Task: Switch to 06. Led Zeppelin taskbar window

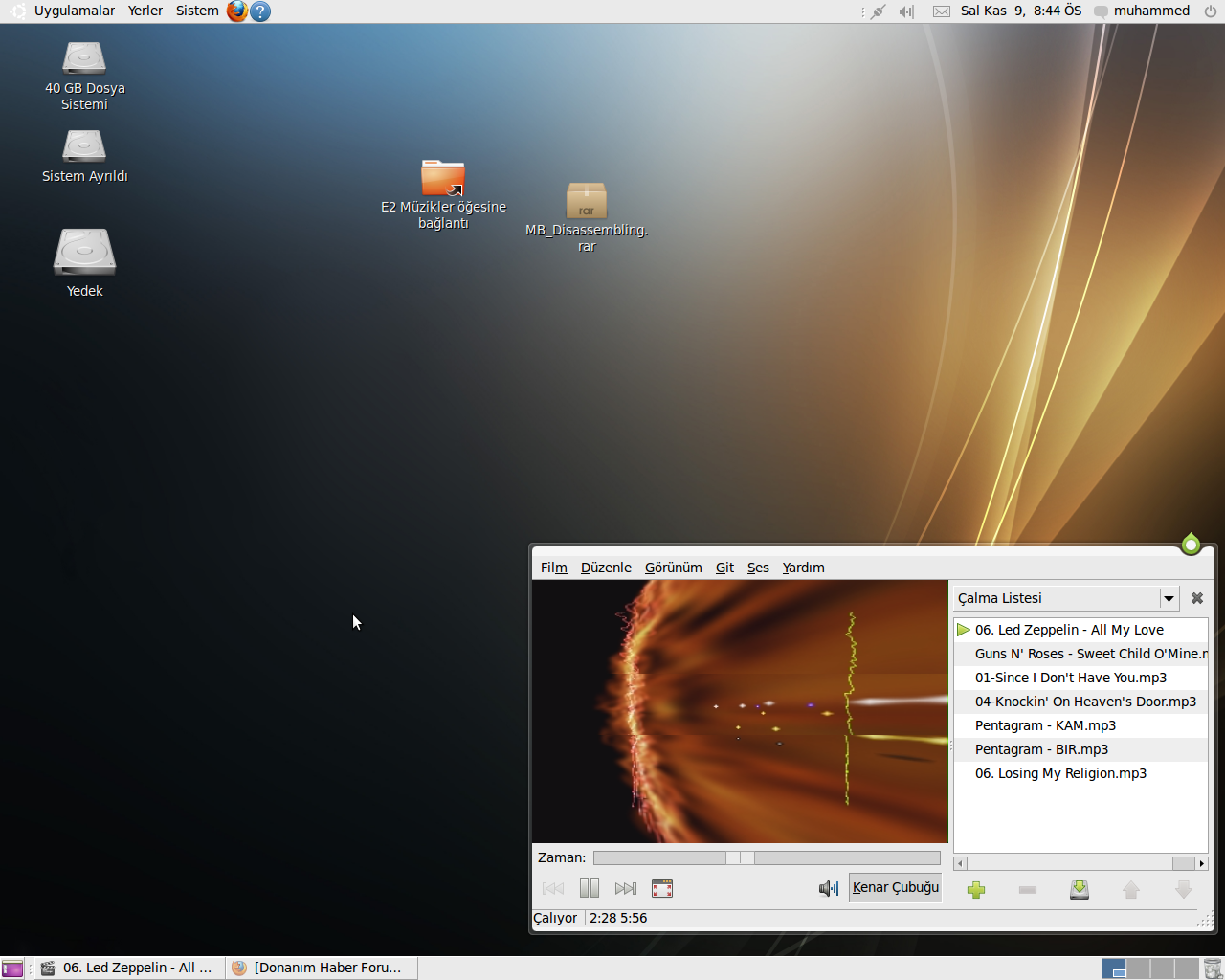Action: click(130, 968)
